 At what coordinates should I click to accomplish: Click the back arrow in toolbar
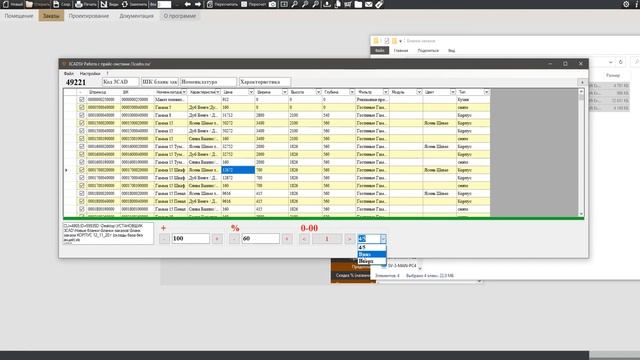(187, 4)
